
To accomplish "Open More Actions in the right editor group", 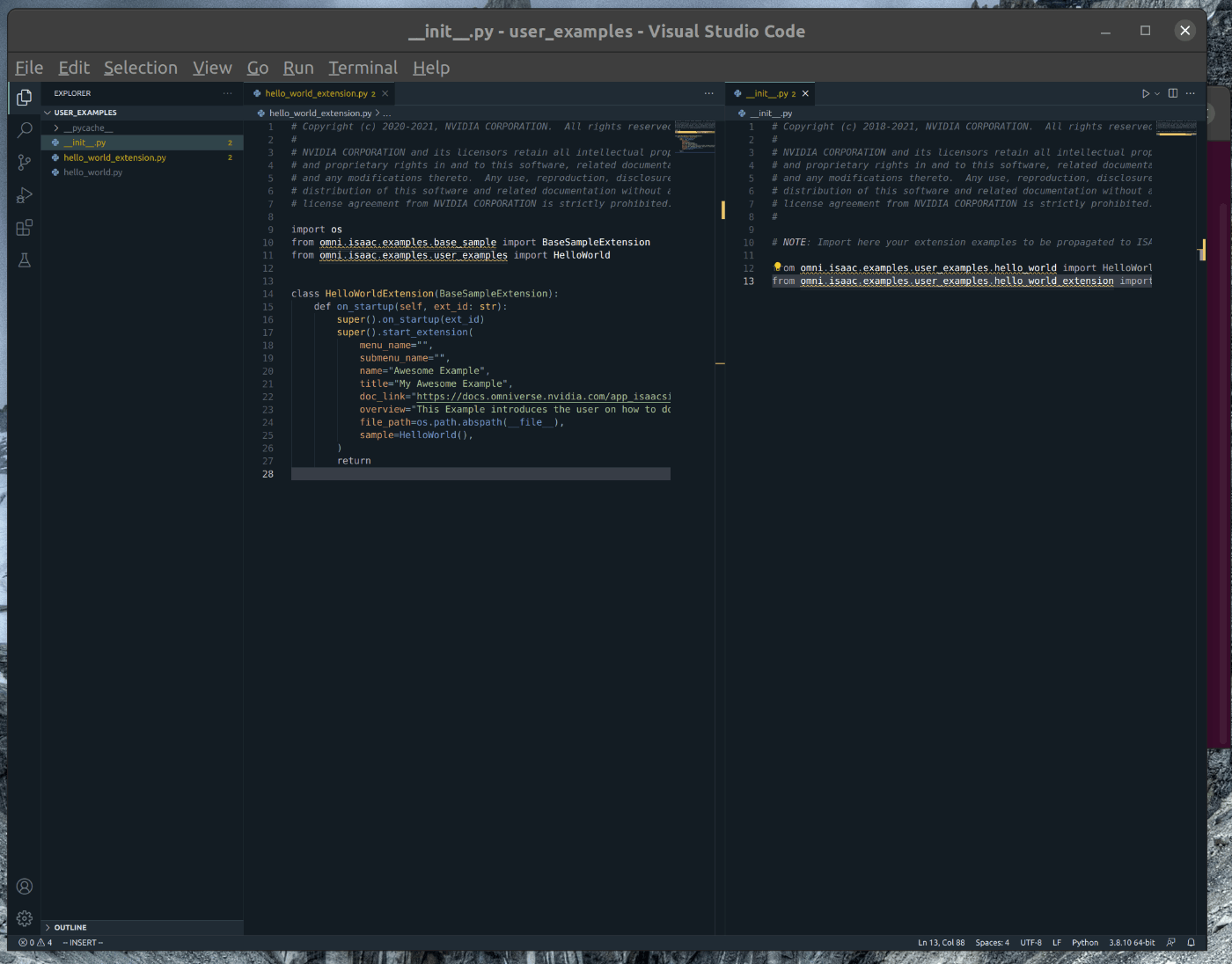I will [1191, 93].
